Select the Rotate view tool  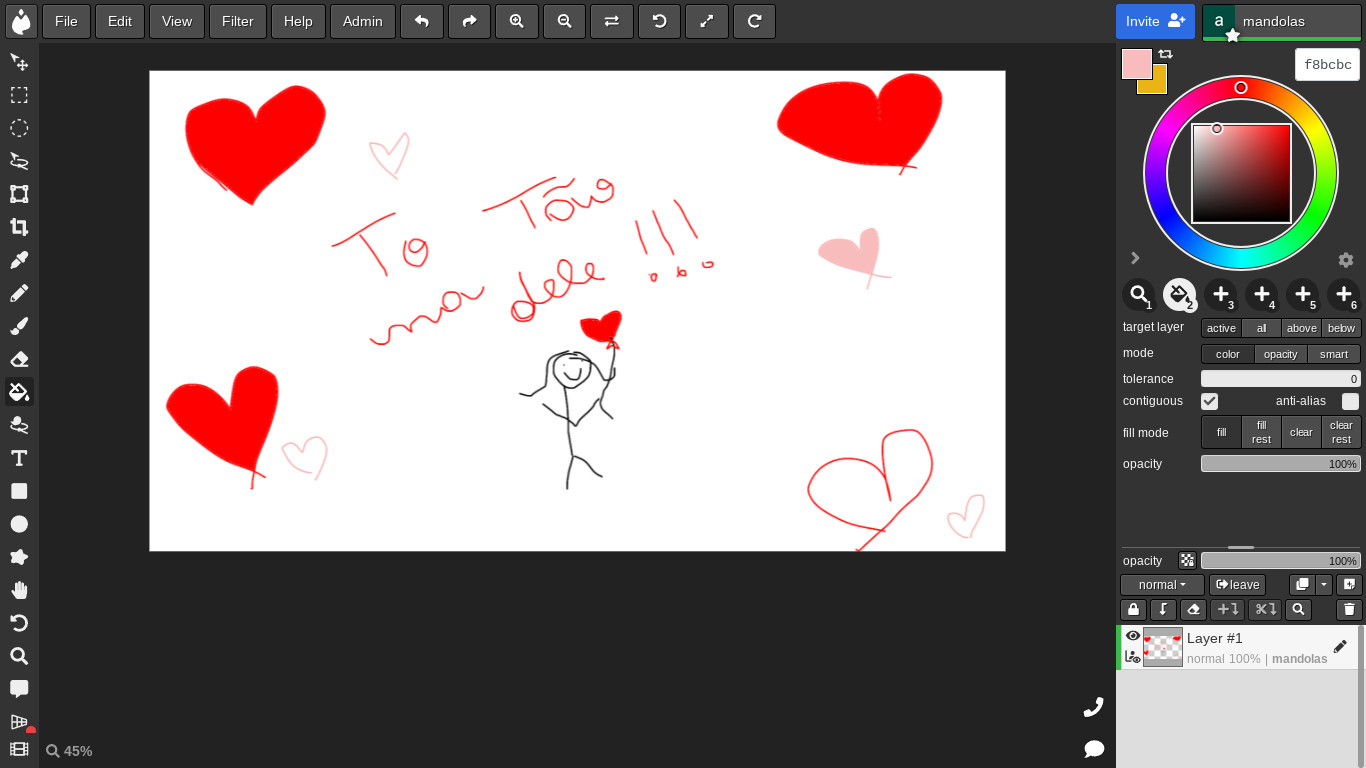pyautogui.click(x=19, y=623)
